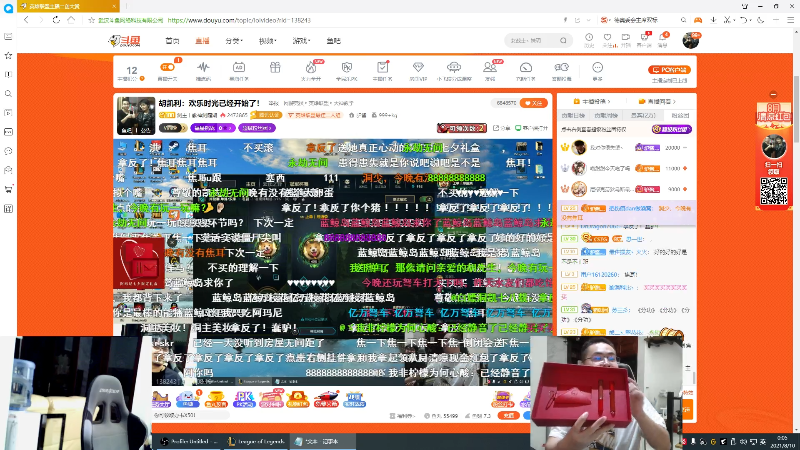This screenshot has height=450, width=800.
Task: Collapse the red-packet side widget minus icon
Action: tap(773, 94)
